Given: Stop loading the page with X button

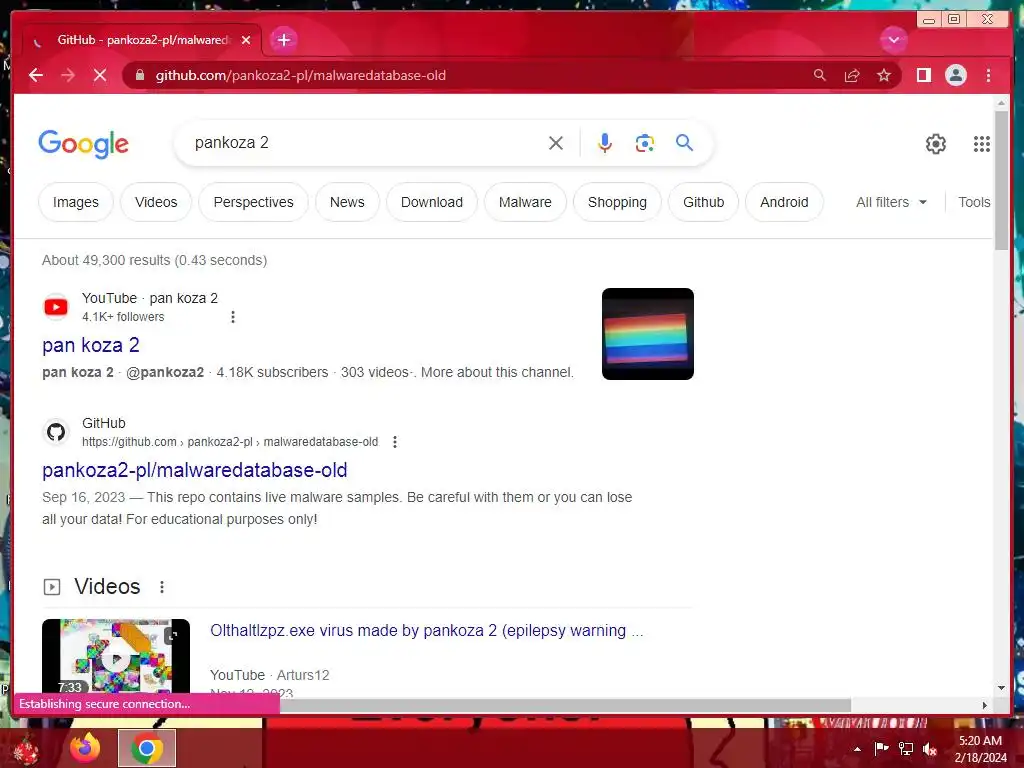Looking at the screenshot, I should 99,75.
